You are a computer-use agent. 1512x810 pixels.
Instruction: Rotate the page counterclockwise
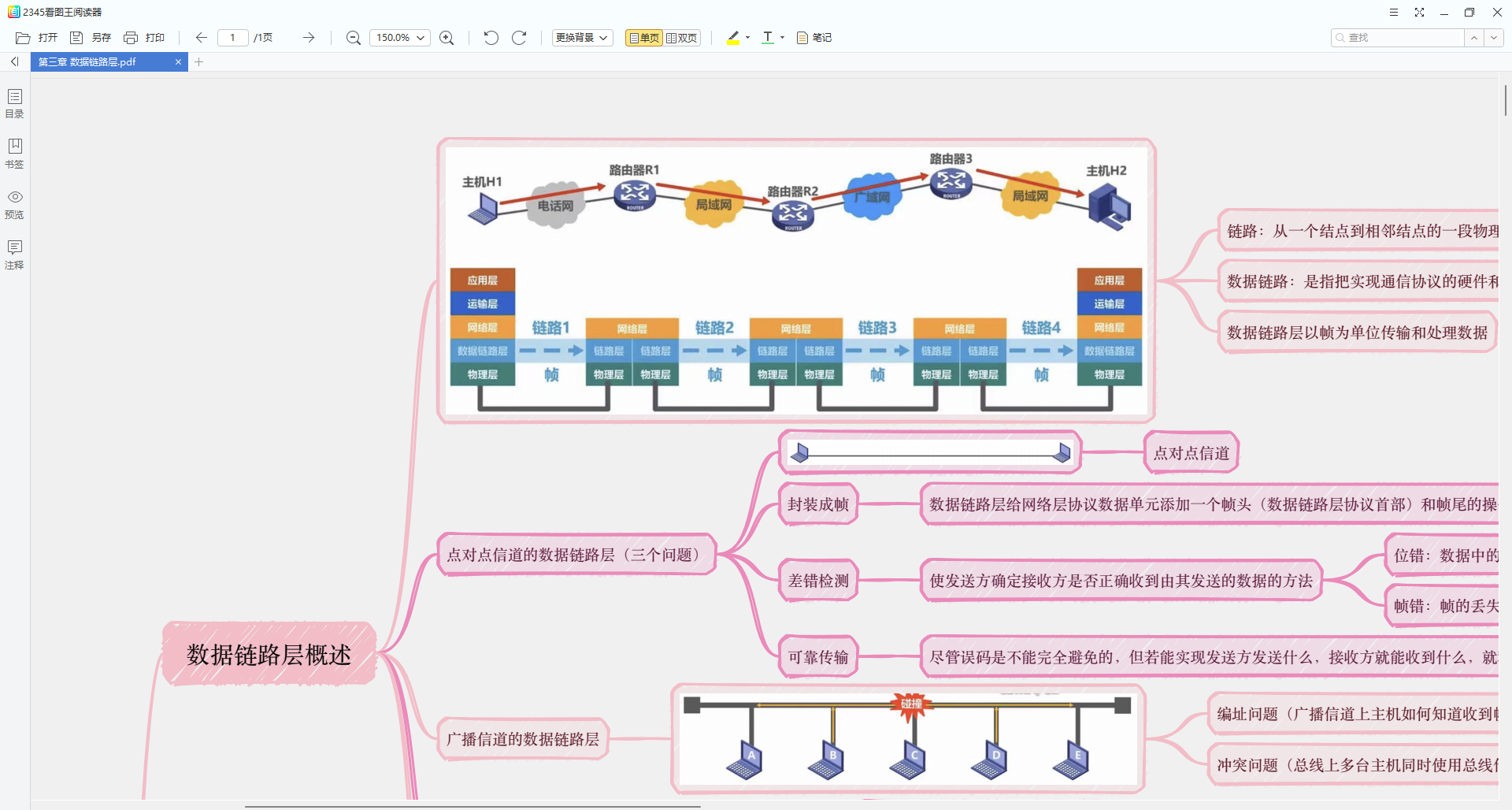tap(491, 38)
